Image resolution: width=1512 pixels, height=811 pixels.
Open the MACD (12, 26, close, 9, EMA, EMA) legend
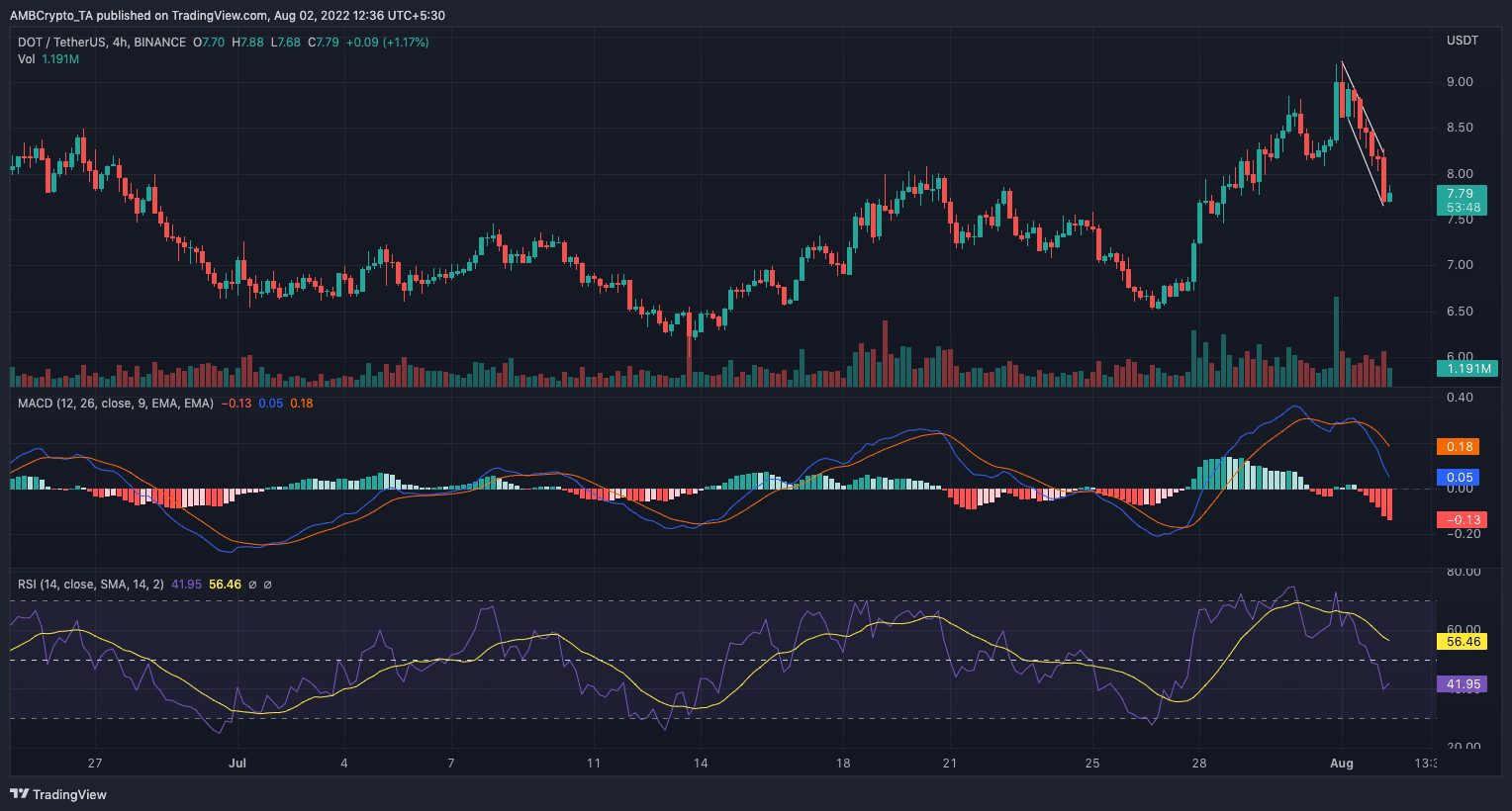tap(116, 404)
